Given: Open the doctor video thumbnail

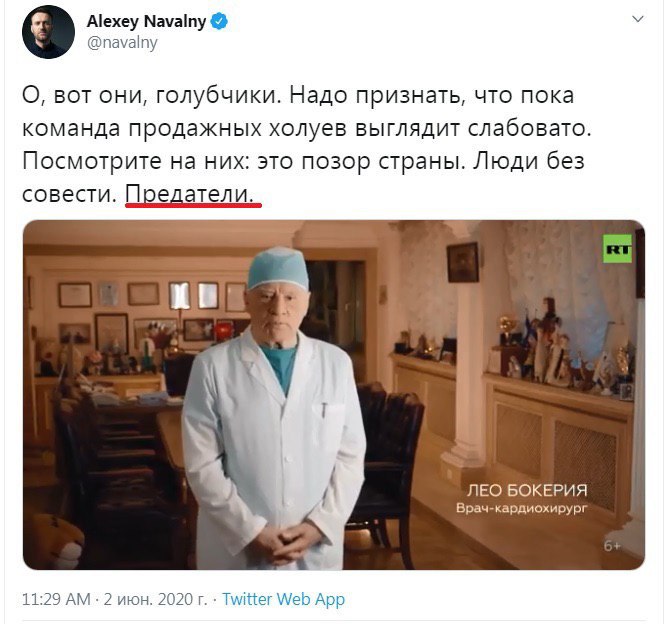Looking at the screenshot, I should coord(334,395).
